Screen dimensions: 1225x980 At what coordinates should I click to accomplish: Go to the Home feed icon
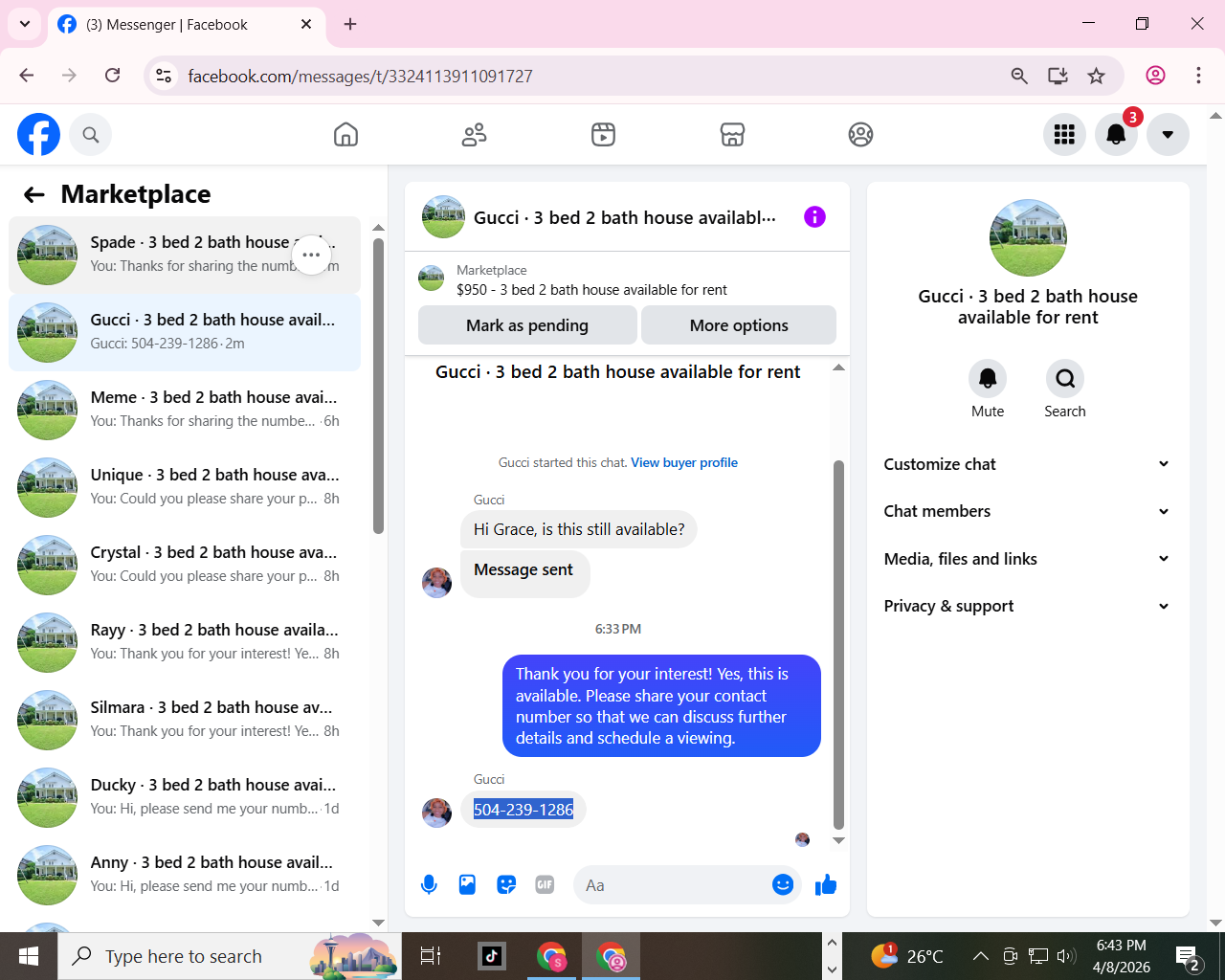pos(345,135)
